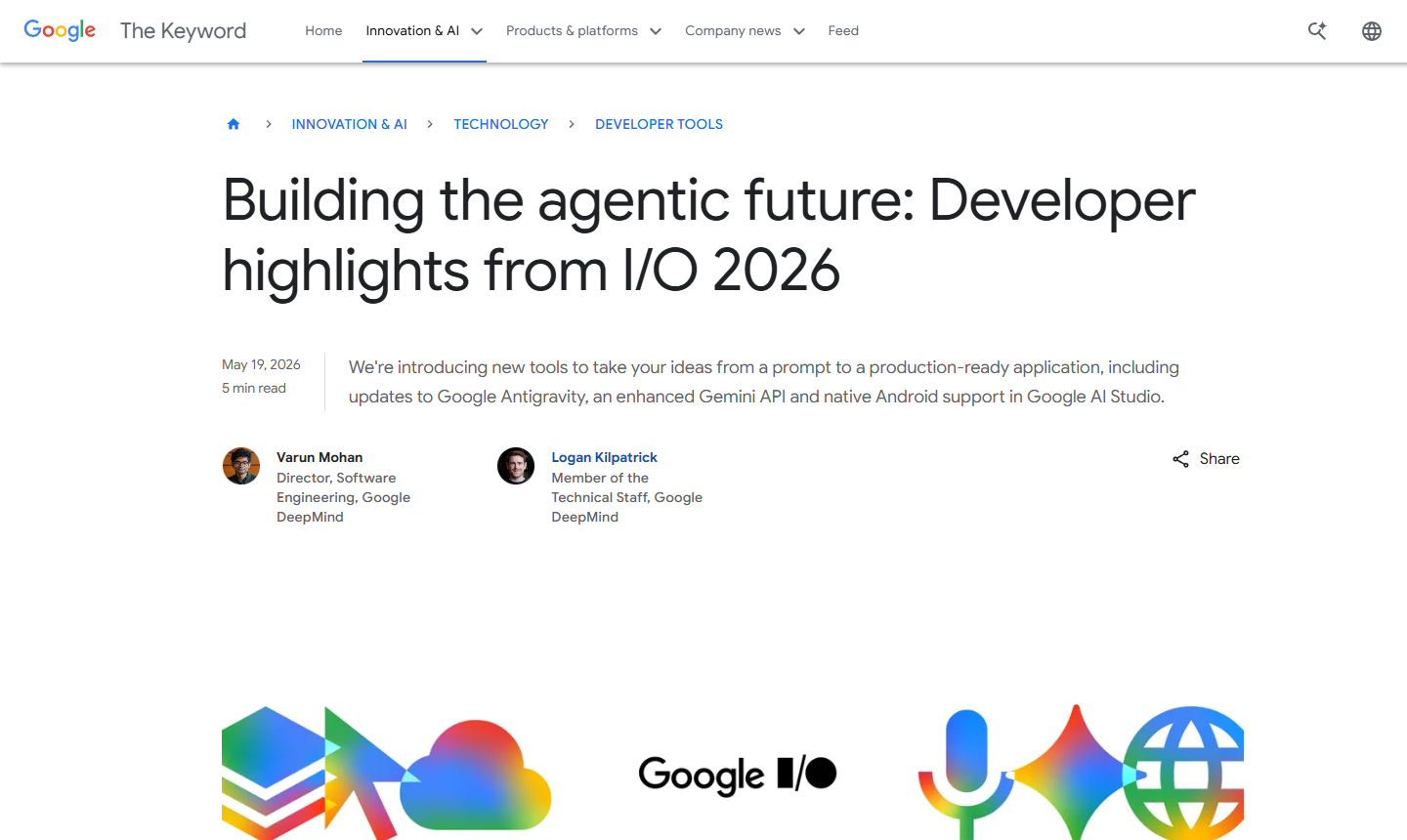Click the intro paragraph about Google Antigravity

(764, 382)
